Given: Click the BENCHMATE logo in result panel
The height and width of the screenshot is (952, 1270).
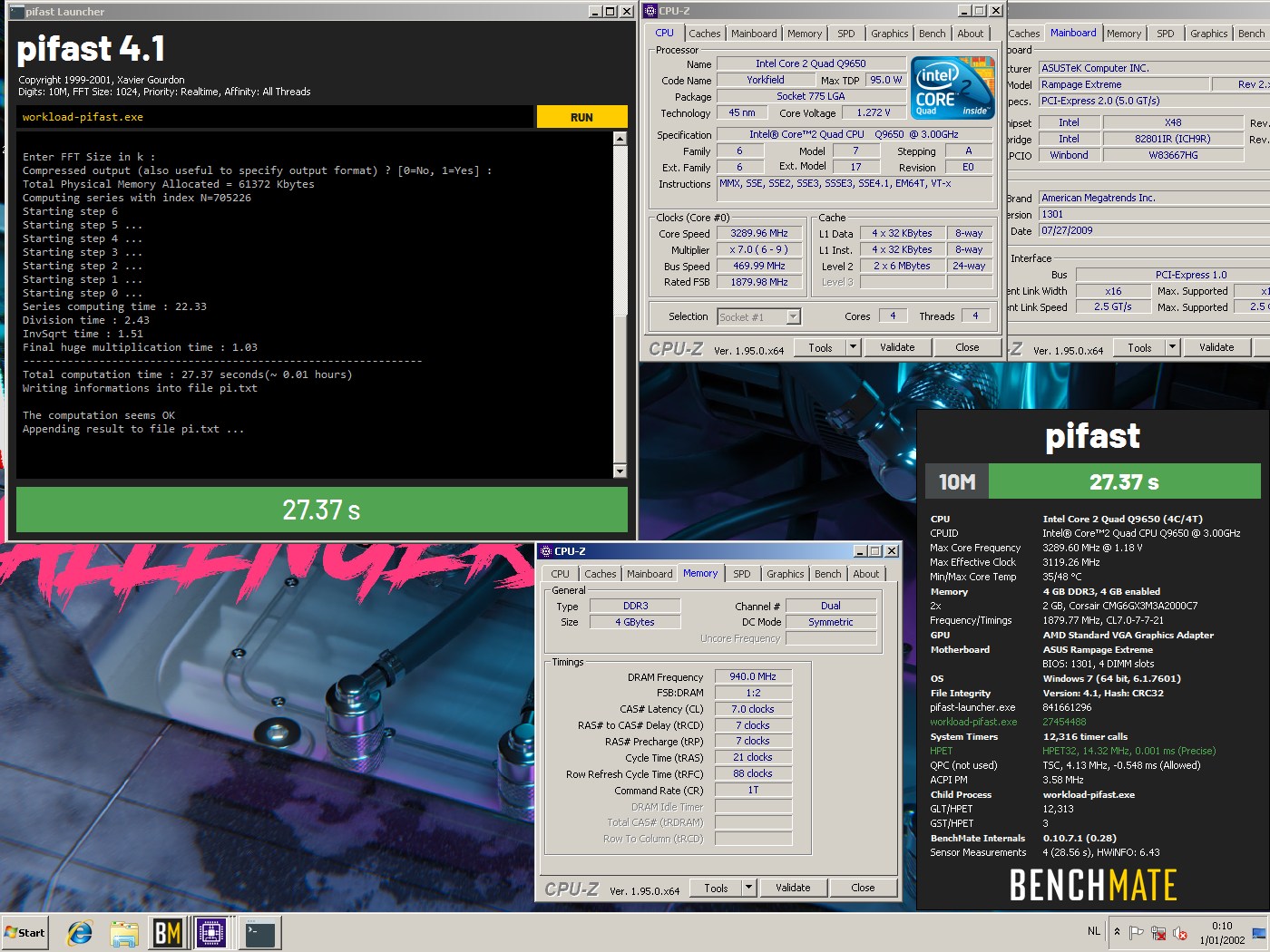Looking at the screenshot, I should click(x=1093, y=885).
